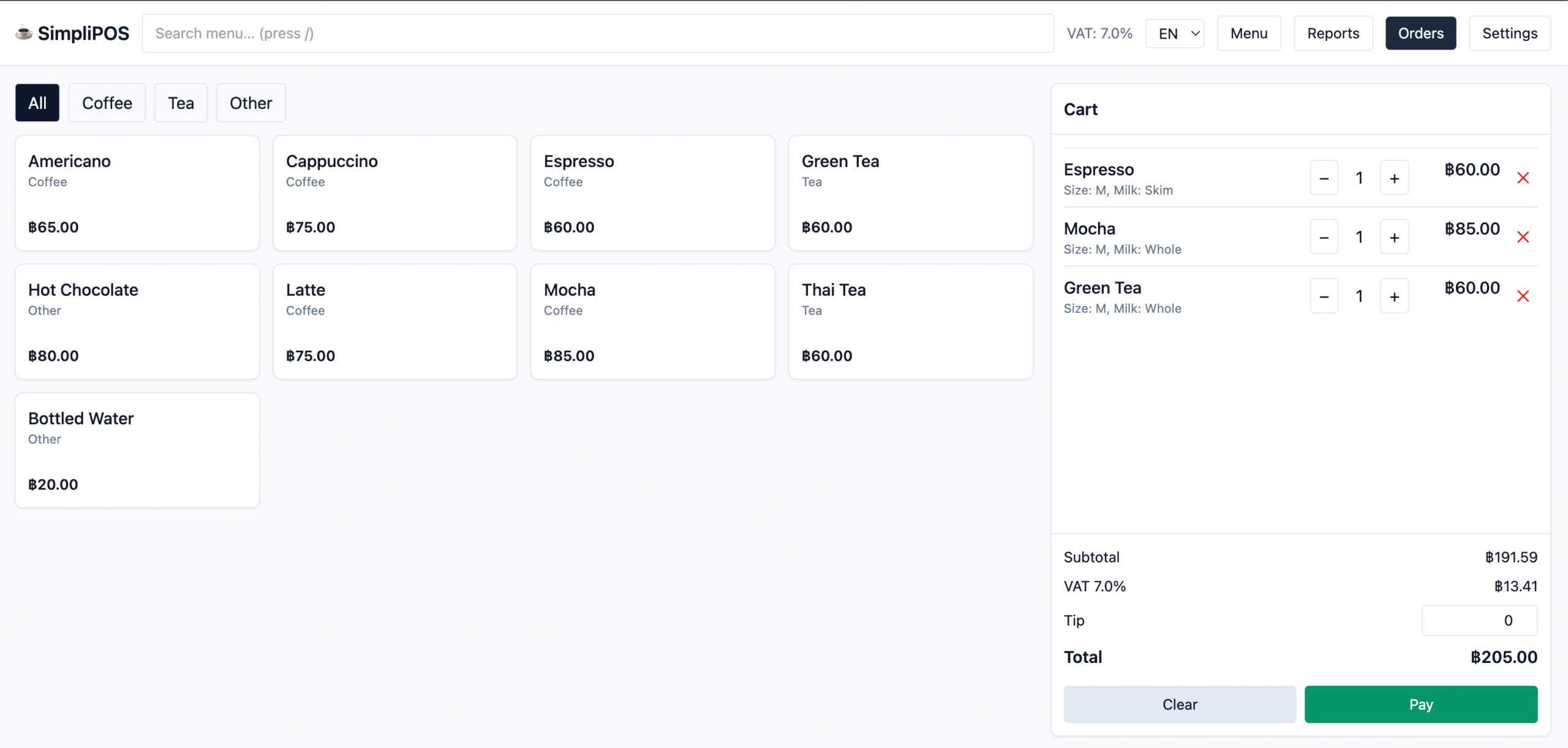Image resolution: width=1568 pixels, height=748 pixels.
Task: Open the EN language dropdown
Action: [x=1174, y=34]
